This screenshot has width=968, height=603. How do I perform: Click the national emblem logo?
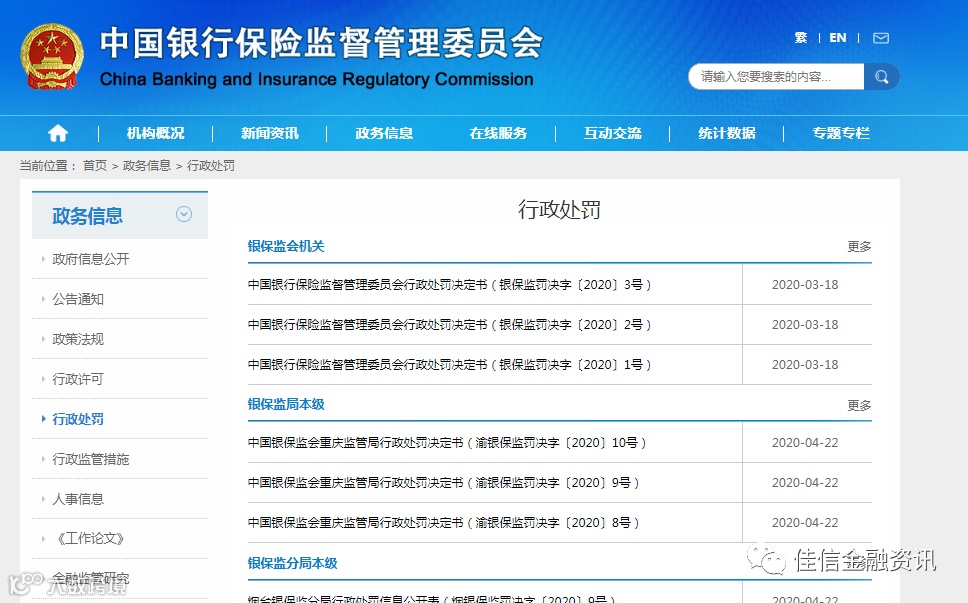(52, 57)
